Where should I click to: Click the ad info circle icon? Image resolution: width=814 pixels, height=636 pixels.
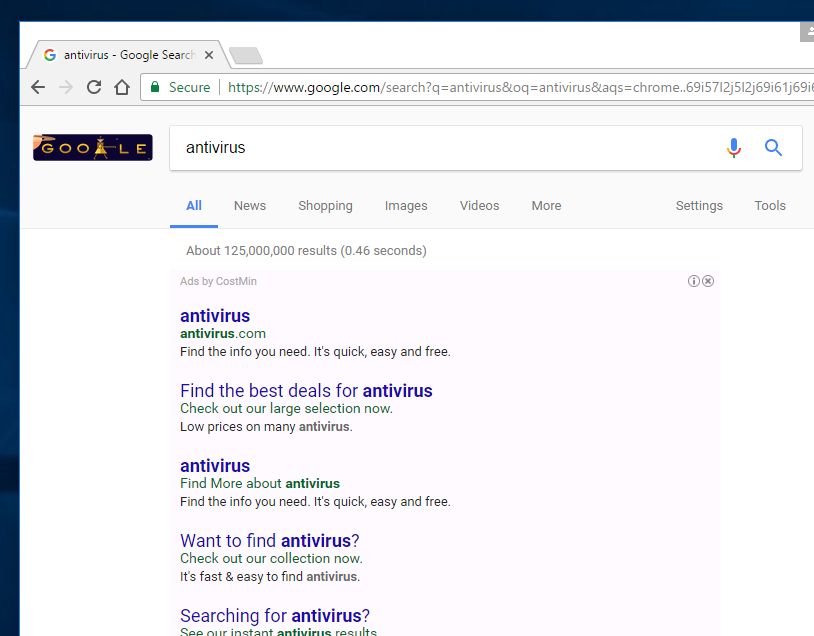click(x=694, y=281)
